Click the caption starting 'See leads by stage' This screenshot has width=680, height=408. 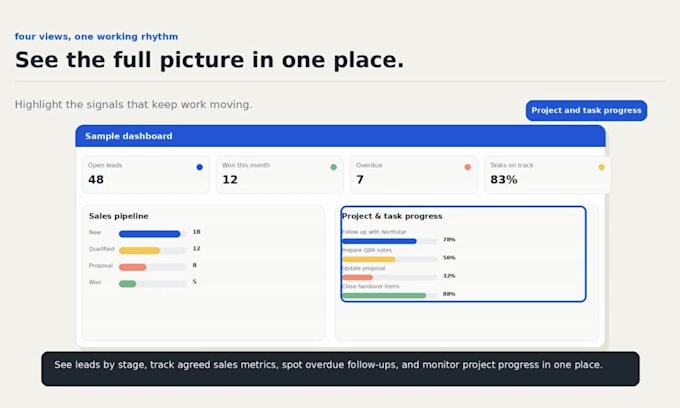click(328, 365)
